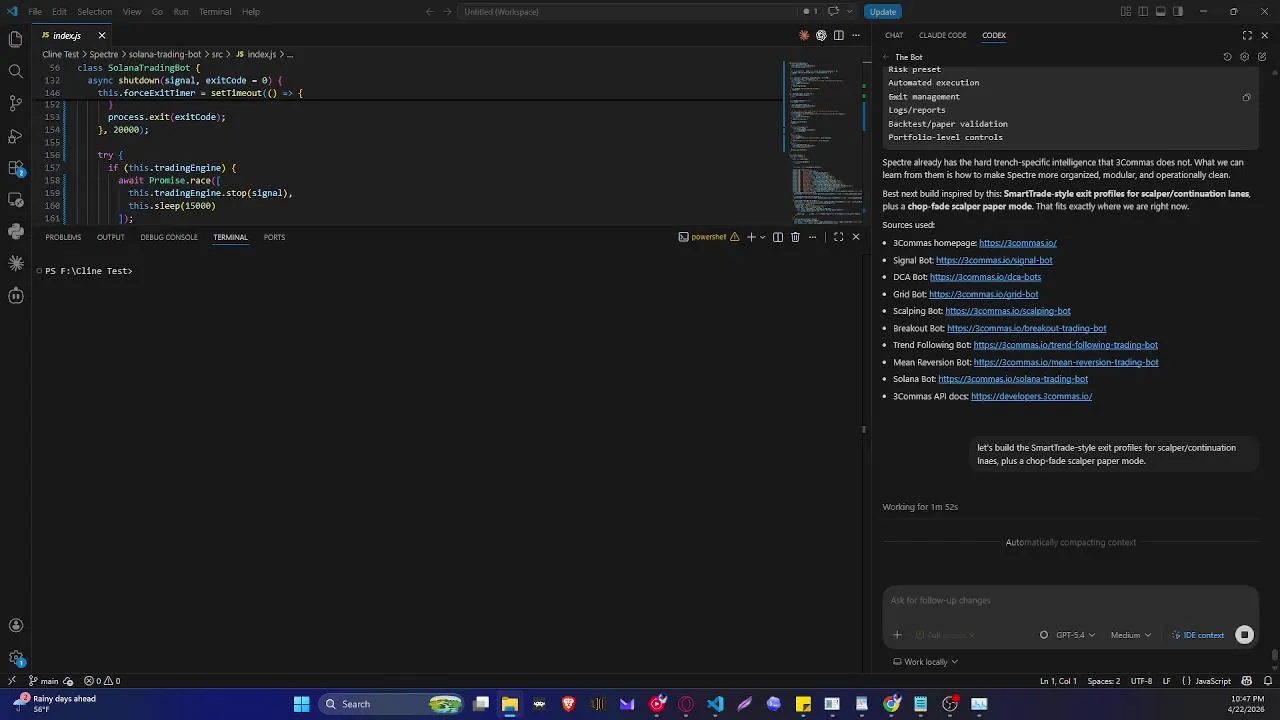Viewport: 1280px width, 720px height.
Task: Open the Run and Debug view
Action: point(15,135)
